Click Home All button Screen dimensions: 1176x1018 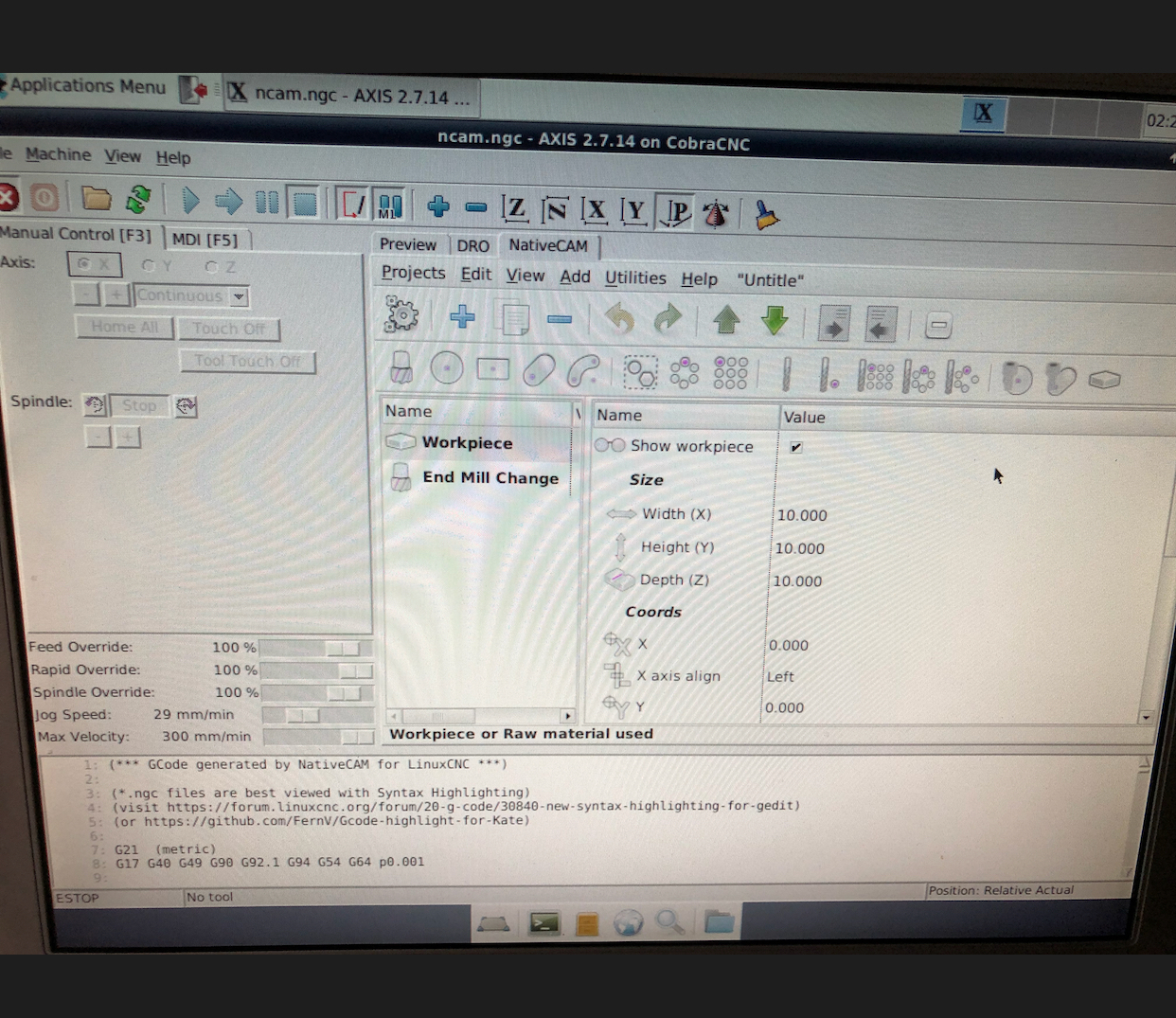[124, 327]
